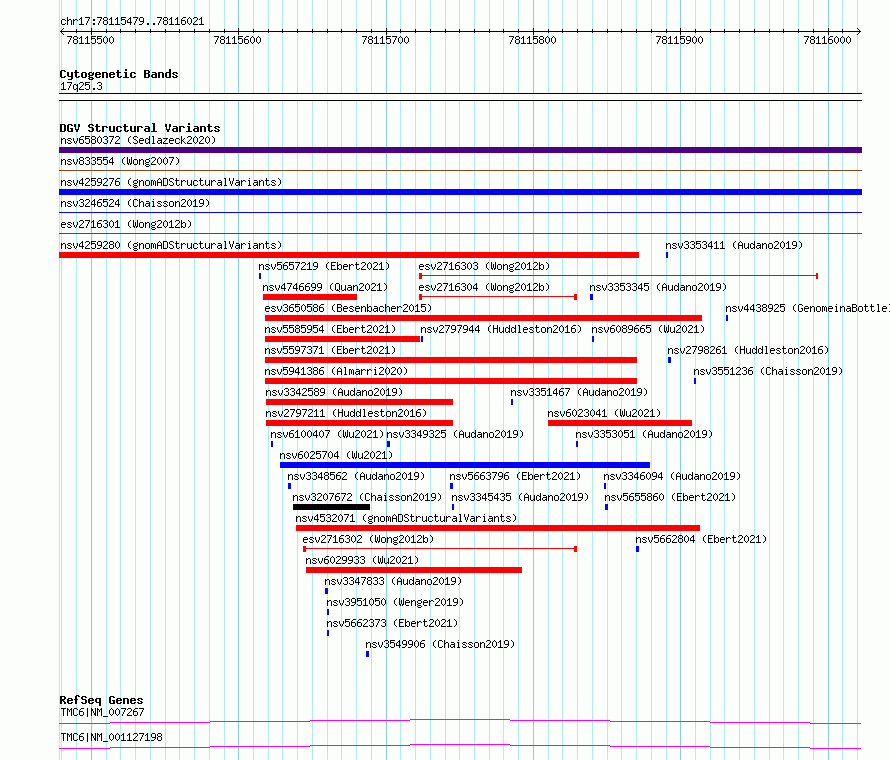Click esv2716301 (Wong2012b) label
Screen dimensions: 890x760
point(126,224)
